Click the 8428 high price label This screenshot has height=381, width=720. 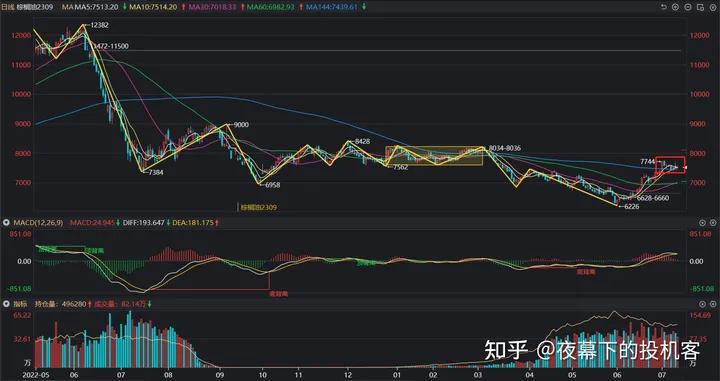[362, 142]
